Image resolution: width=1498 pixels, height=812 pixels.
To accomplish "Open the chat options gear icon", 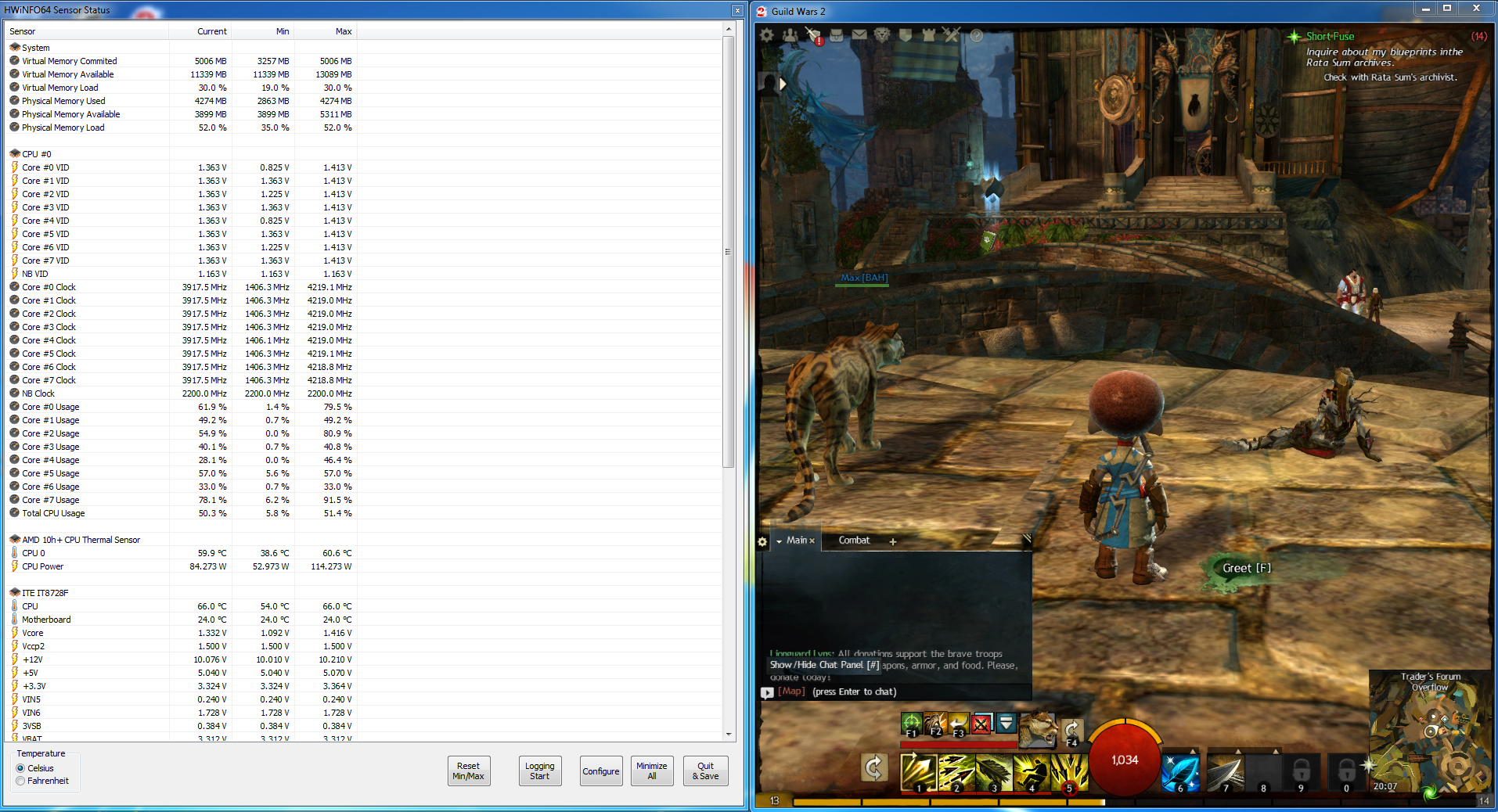I will 762,541.
